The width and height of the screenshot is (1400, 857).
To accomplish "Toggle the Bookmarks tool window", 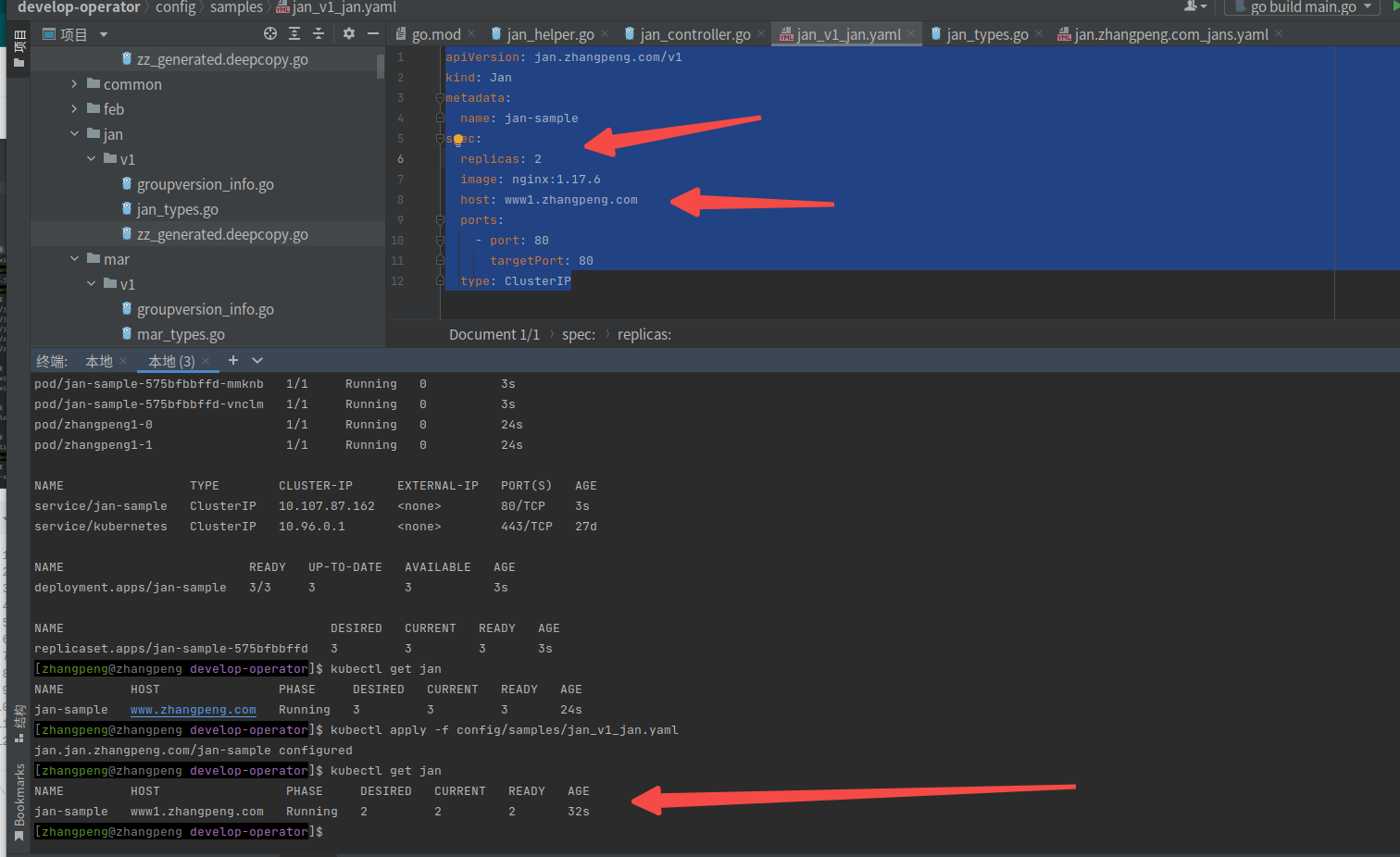I will coord(19,796).
